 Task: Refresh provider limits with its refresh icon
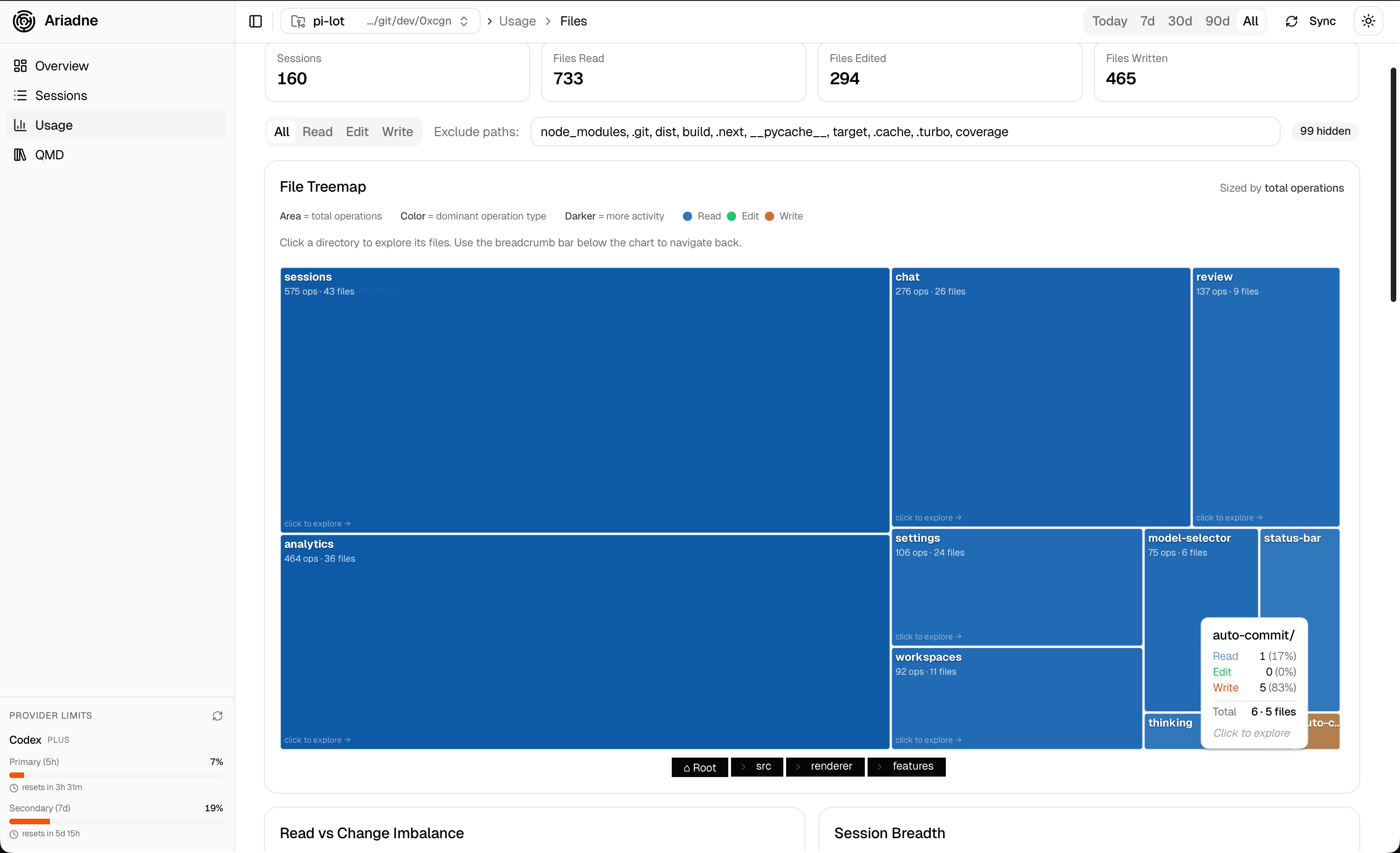pyautogui.click(x=217, y=715)
